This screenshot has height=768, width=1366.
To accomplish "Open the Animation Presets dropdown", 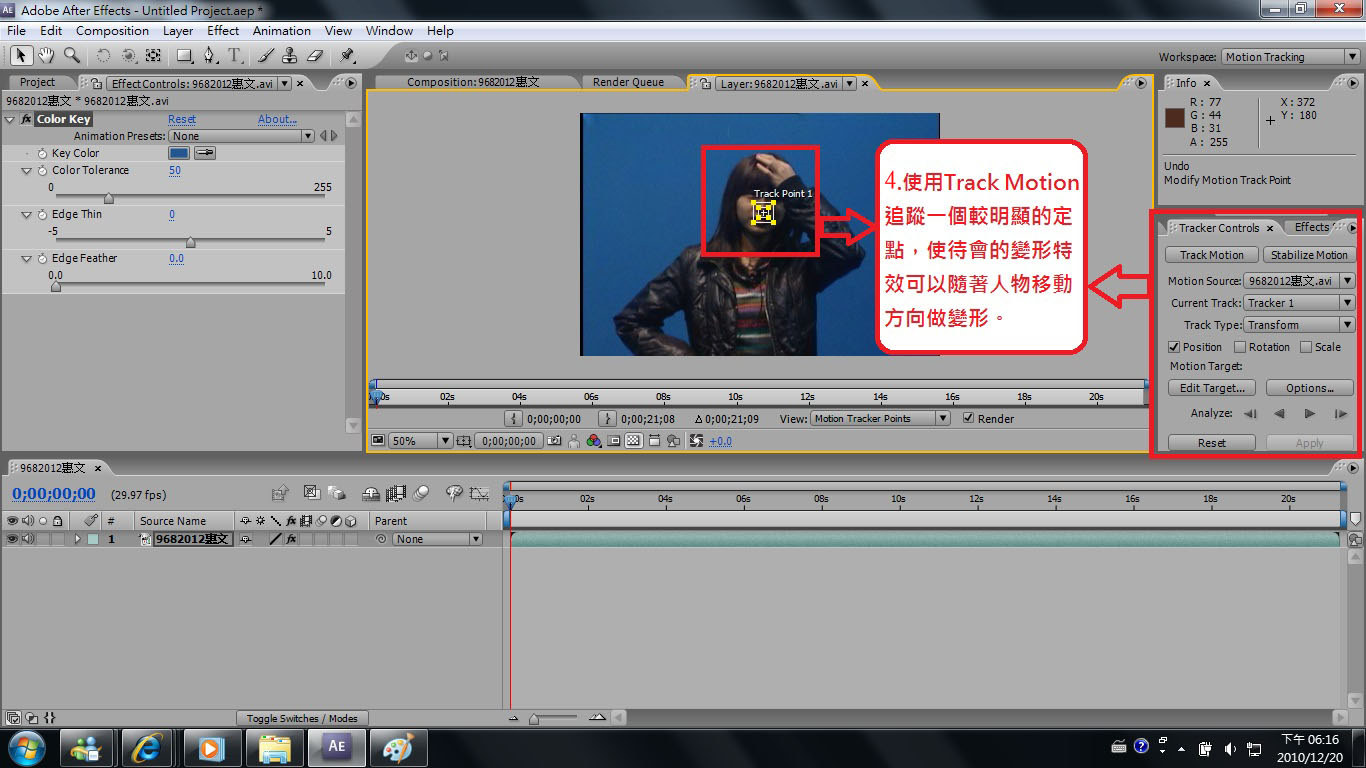I will 241,136.
